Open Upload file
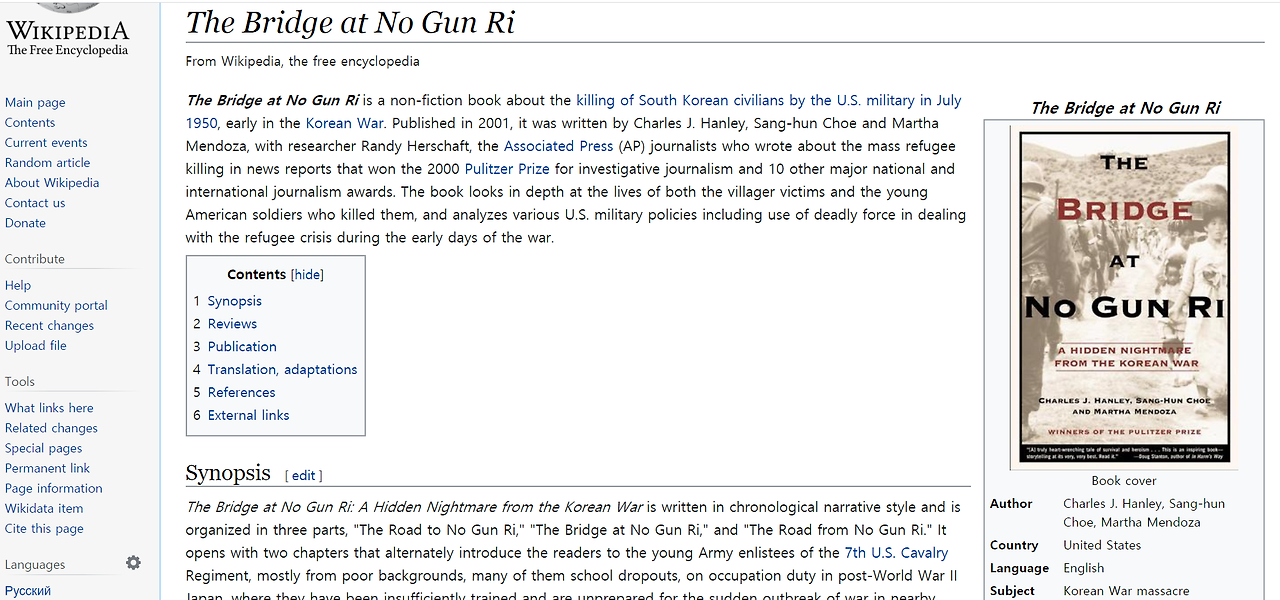The width and height of the screenshot is (1280, 600). click(36, 345)
